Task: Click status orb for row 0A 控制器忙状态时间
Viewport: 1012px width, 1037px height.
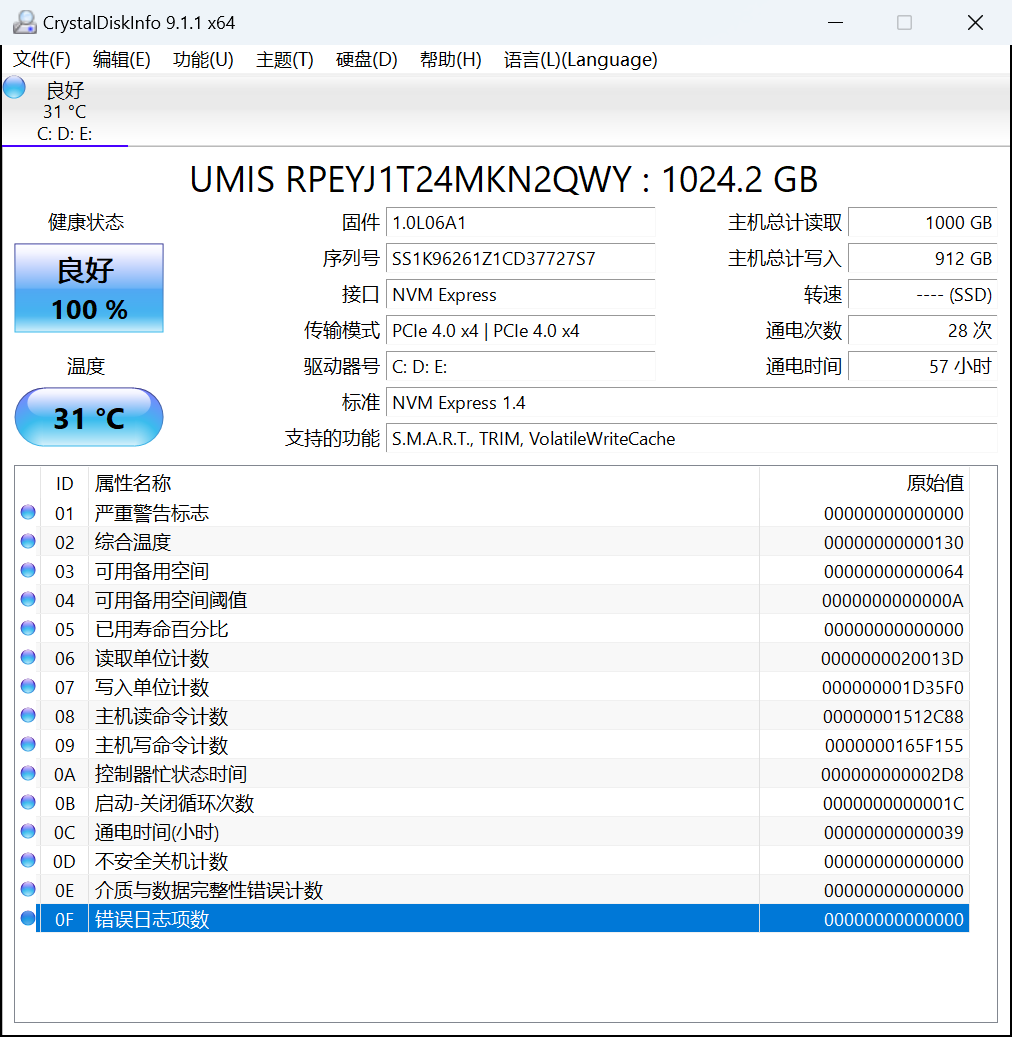Action: pos(28,773)
